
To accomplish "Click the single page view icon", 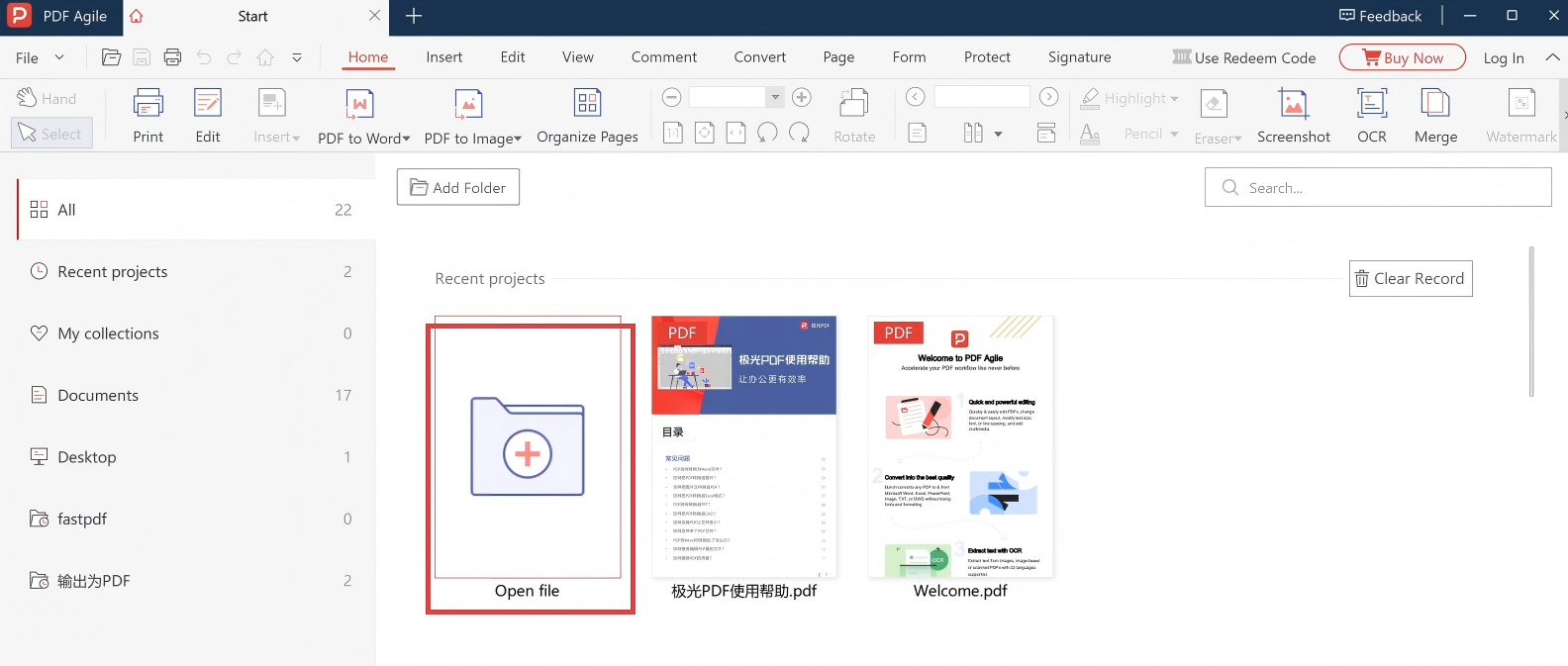I will pyautogui.click(x=918, y=133).
